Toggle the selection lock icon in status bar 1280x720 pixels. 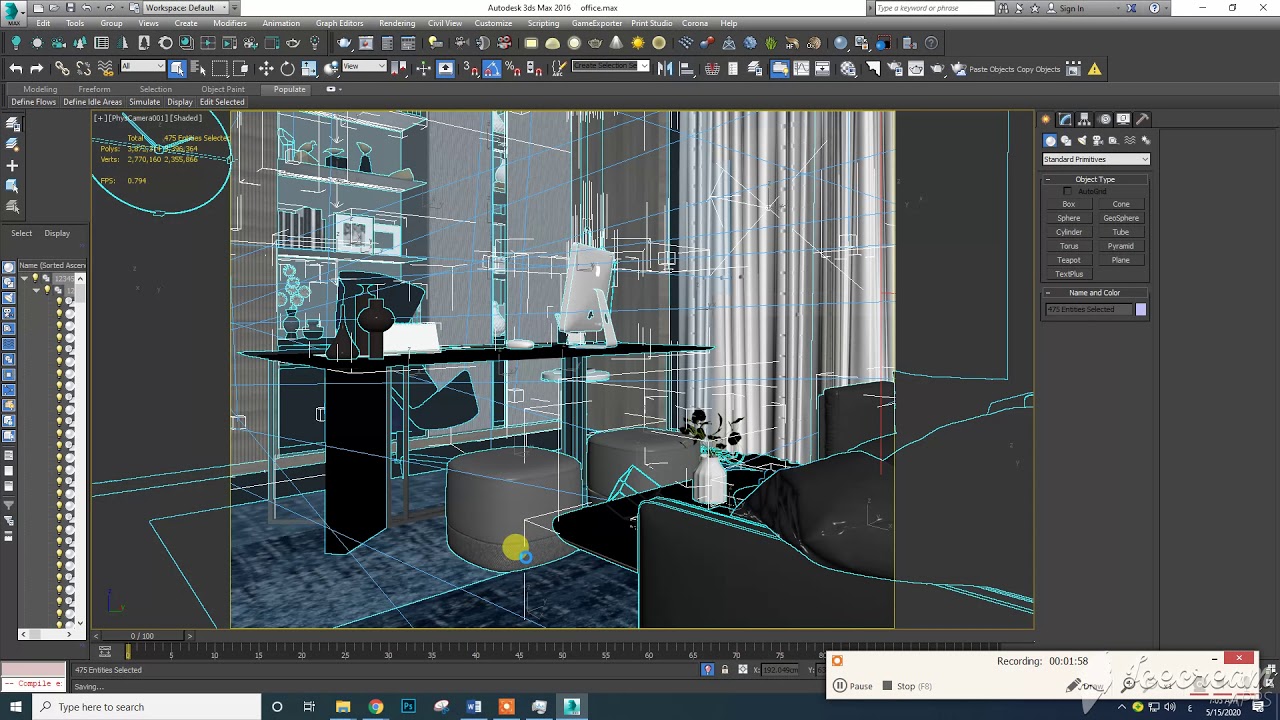pyautogui.click(x=725, y=670)
